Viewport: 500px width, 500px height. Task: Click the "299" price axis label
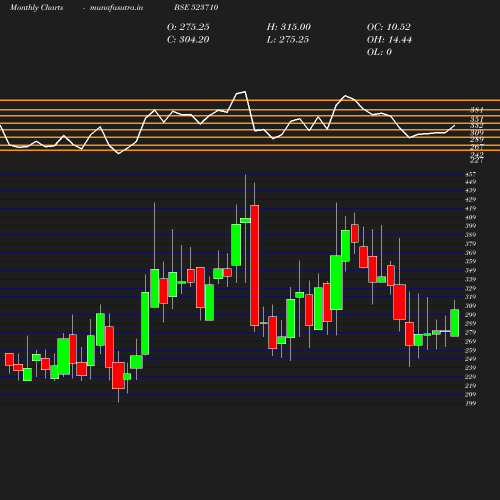click(471, 315)
